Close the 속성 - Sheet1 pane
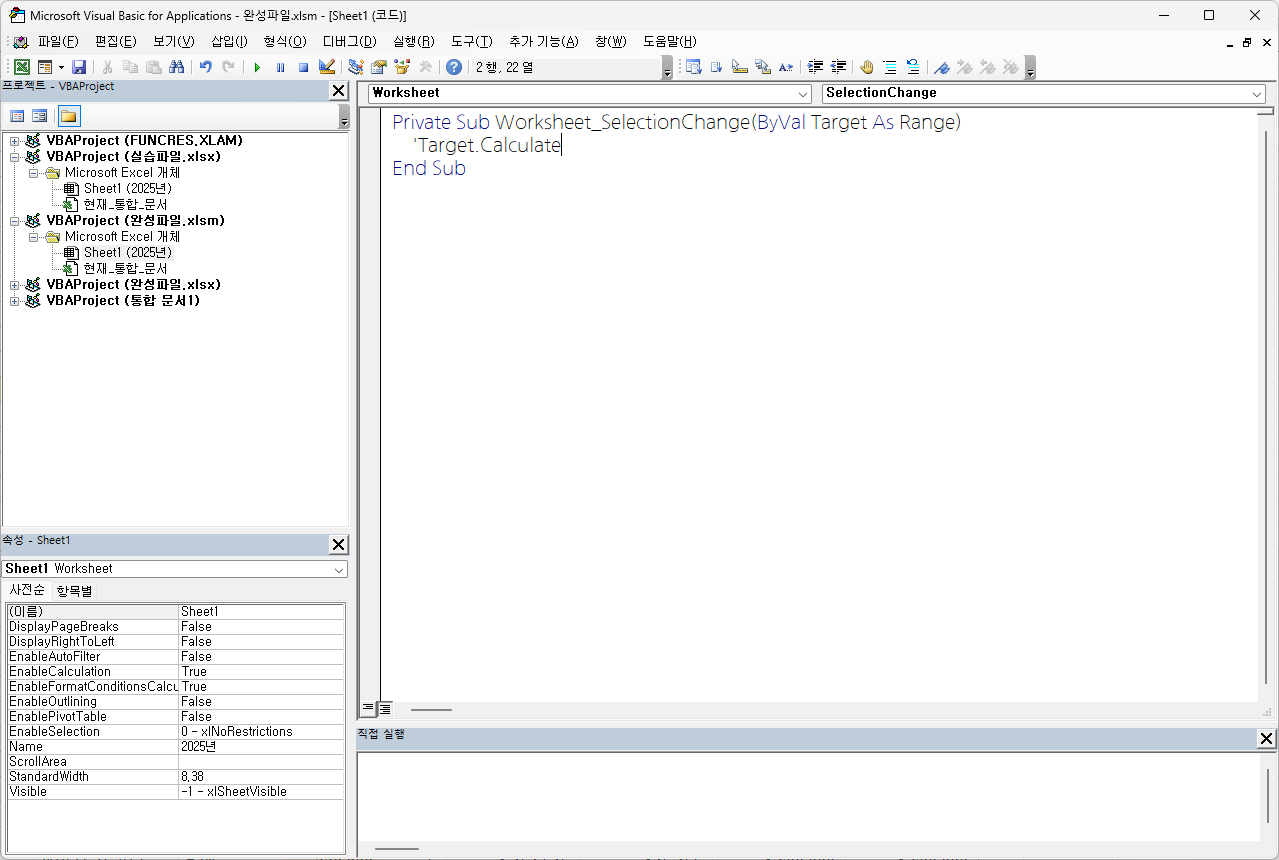Image resolution: width=1279 pixels, height=860 pixels. (x=338, y=544)
